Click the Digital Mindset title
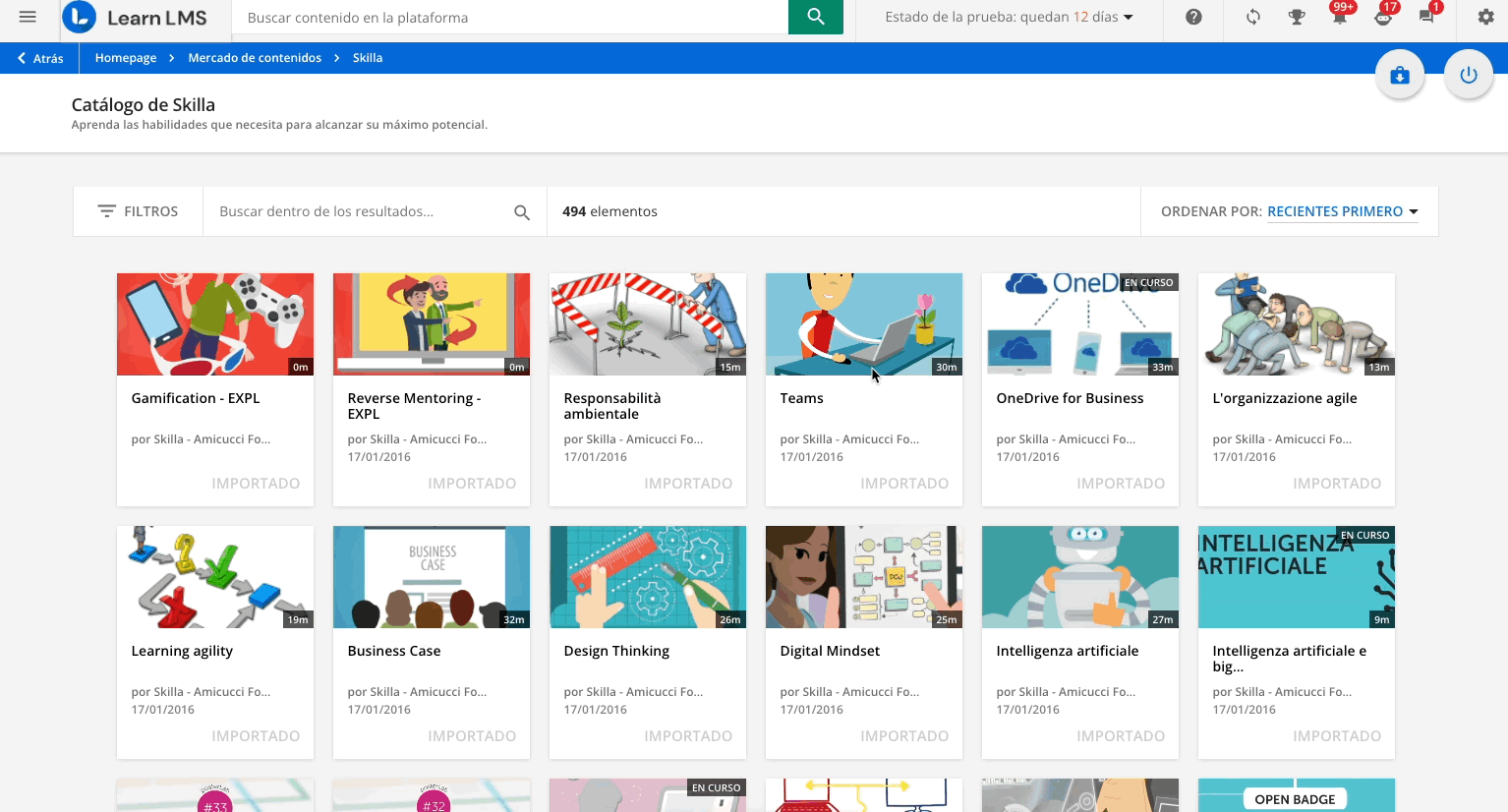Viewport: 1508px width, 812px height. point(830,651)
